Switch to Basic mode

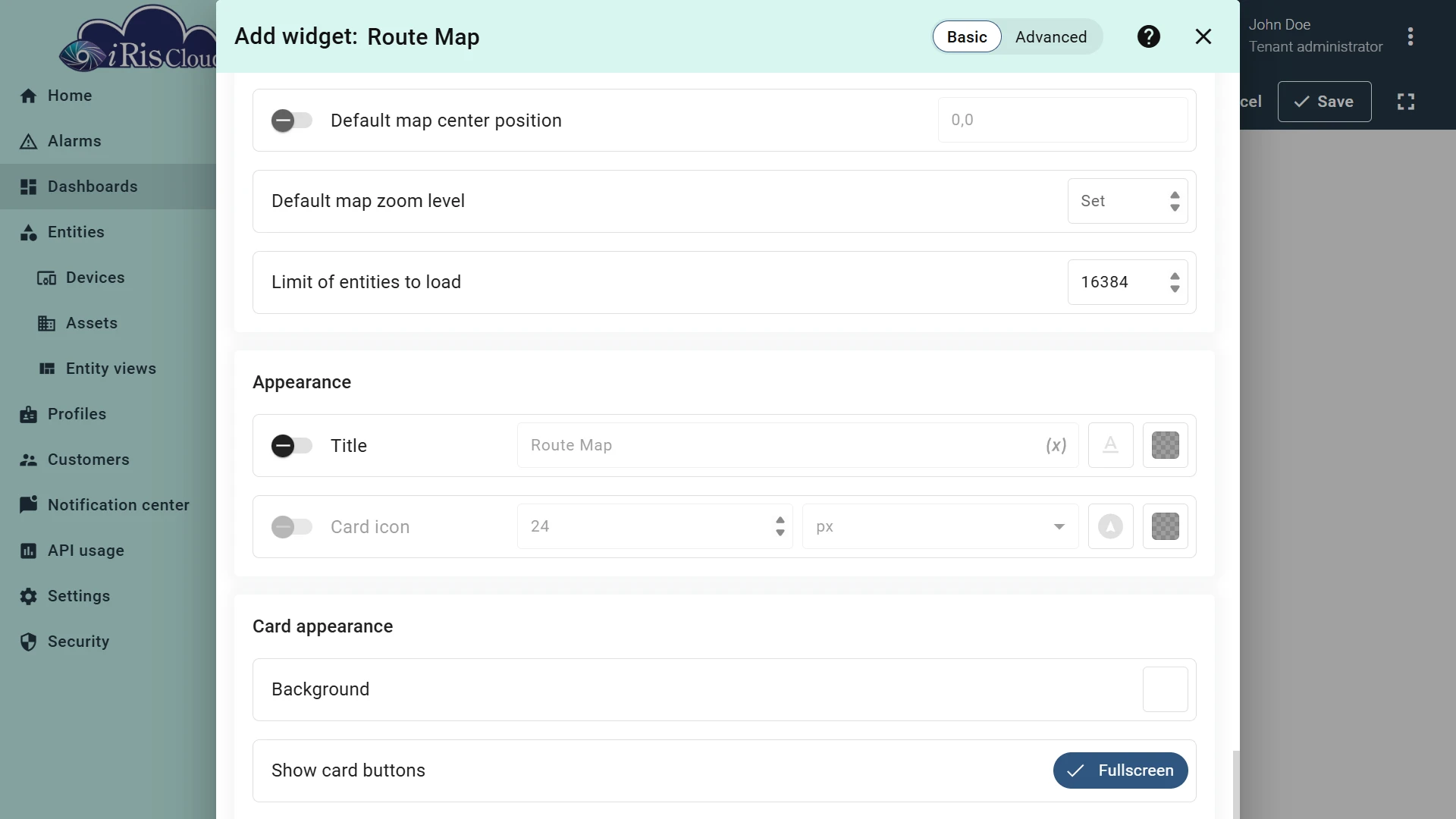tap(967, 36)
